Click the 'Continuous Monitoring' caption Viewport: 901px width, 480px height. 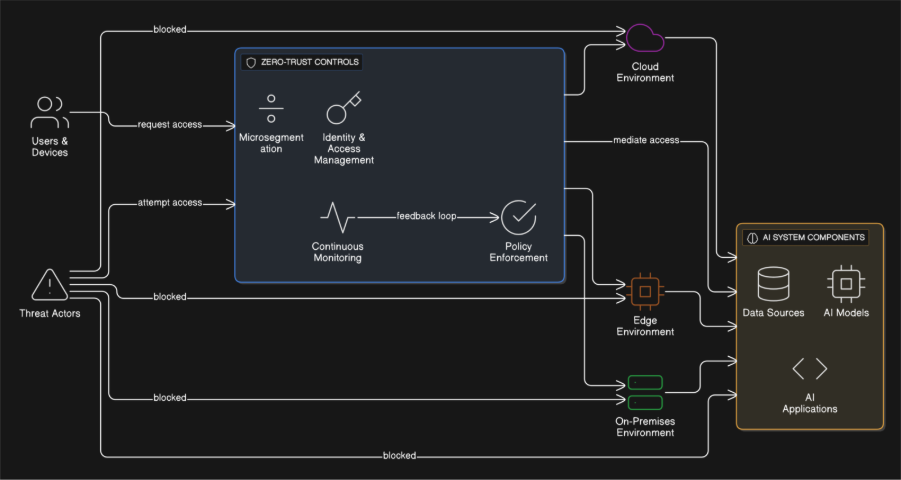point(338,252)
